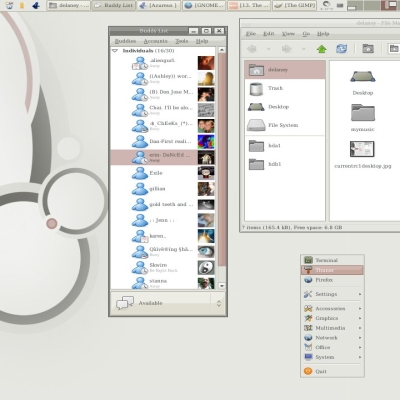The image size is (400, 400).
Task: Click eye avatar of Quivering buddy
Action: click(206, 252)
